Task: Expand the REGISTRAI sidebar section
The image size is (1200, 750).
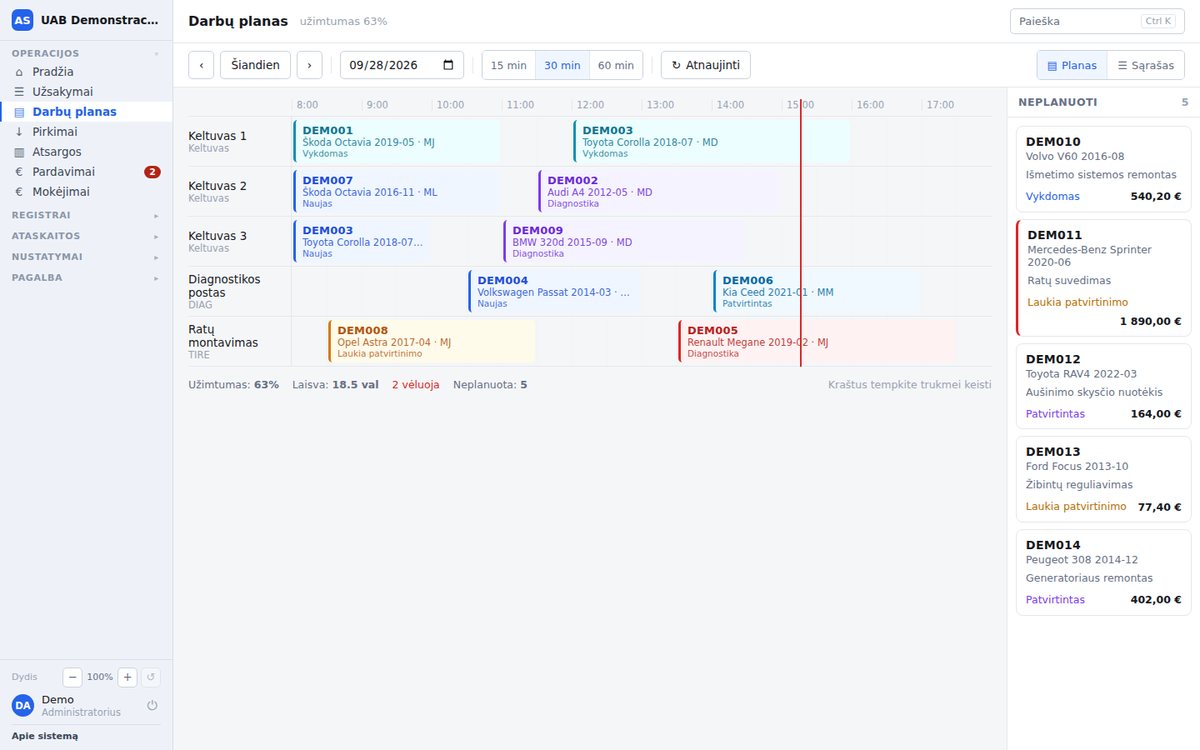Action: pos(86,215)
